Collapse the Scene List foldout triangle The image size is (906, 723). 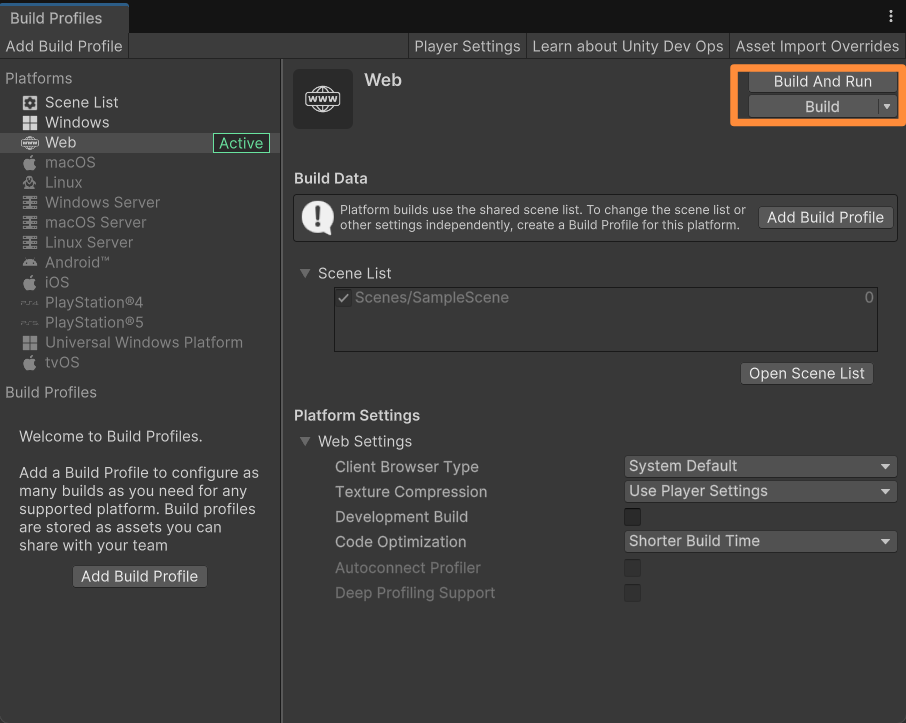click(305, 273)
